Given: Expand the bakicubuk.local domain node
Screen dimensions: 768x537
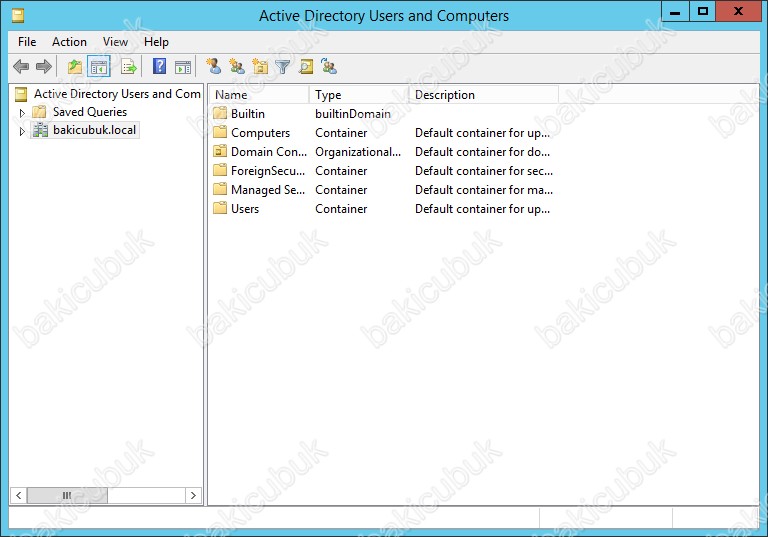Looking at the screenshot, I should (x=22, y=131).
